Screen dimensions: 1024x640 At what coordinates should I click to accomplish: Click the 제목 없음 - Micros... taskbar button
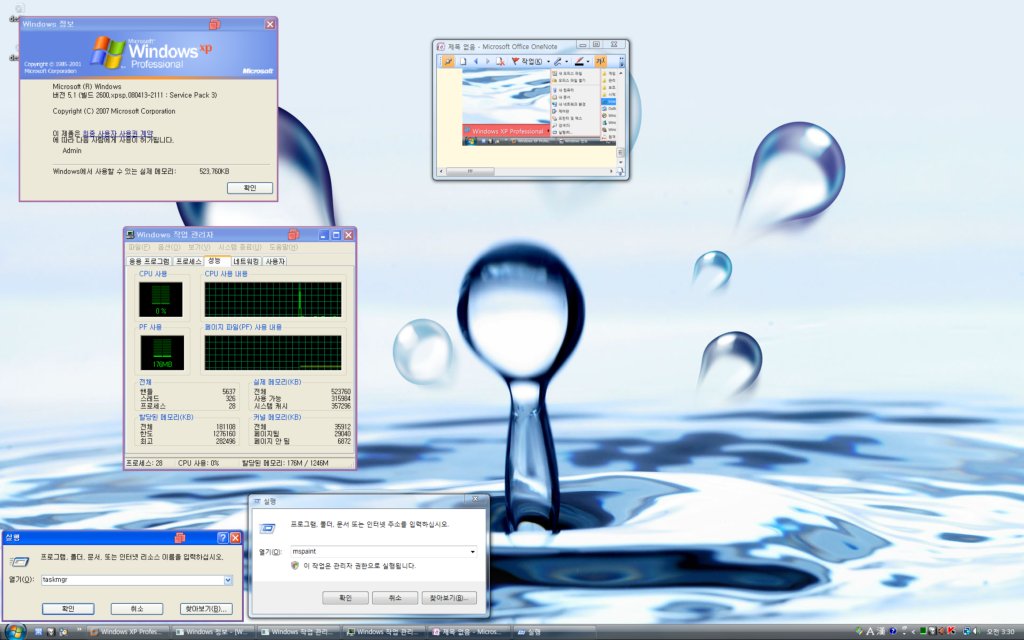point(470,632)
